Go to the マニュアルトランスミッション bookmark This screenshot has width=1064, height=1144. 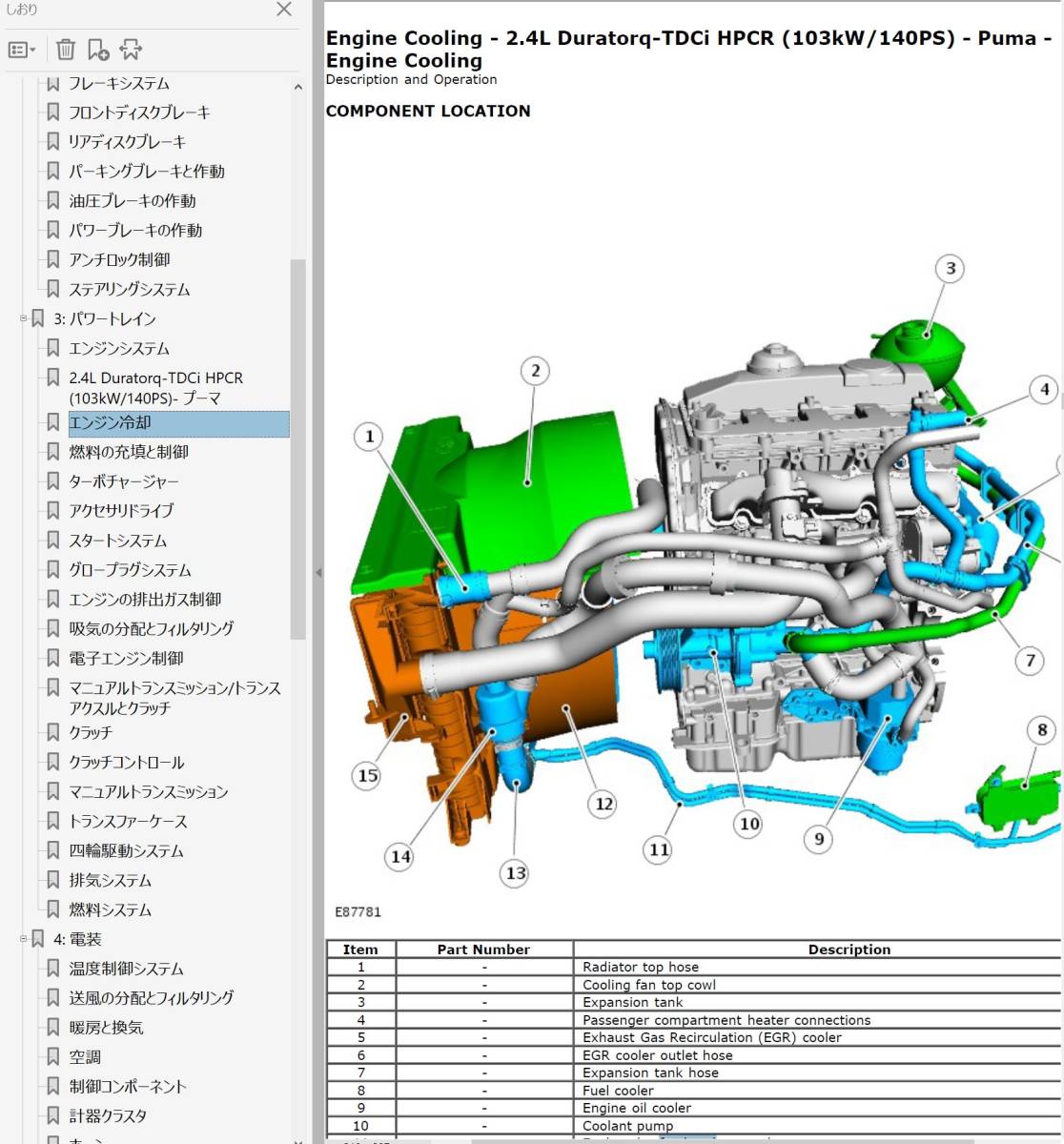point(149,791)
